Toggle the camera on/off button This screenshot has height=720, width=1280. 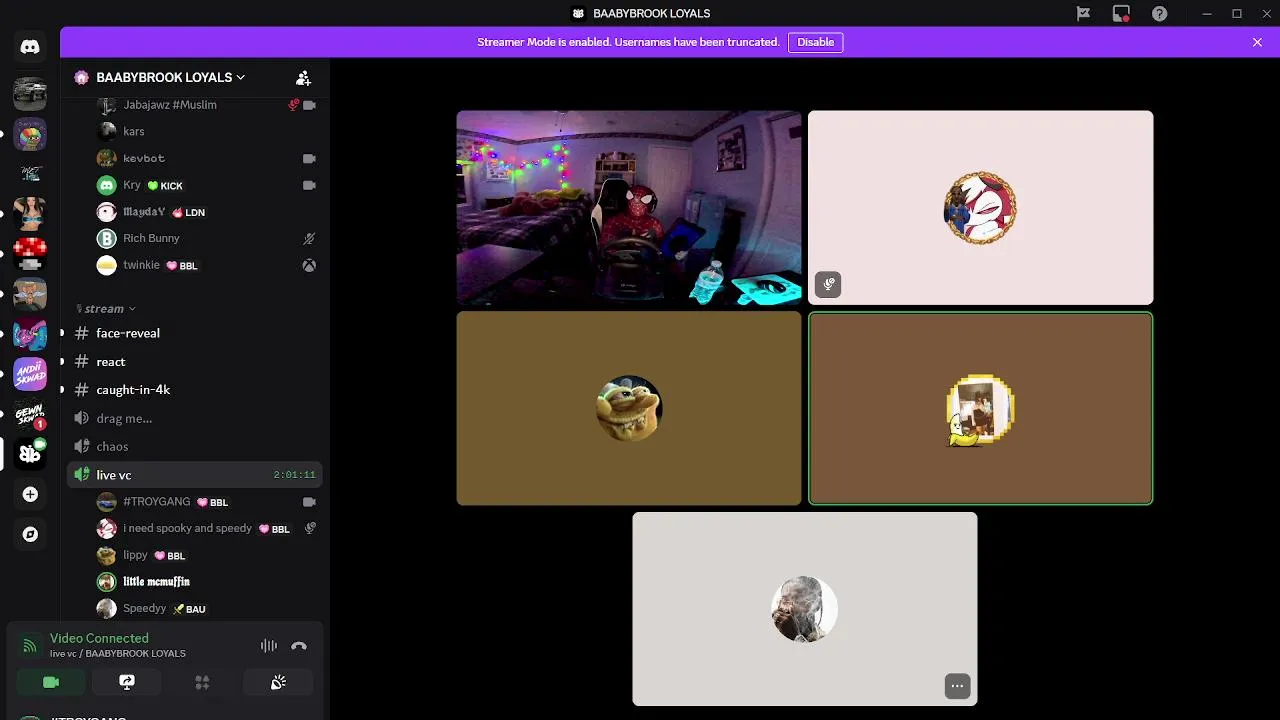coord(51,682)
